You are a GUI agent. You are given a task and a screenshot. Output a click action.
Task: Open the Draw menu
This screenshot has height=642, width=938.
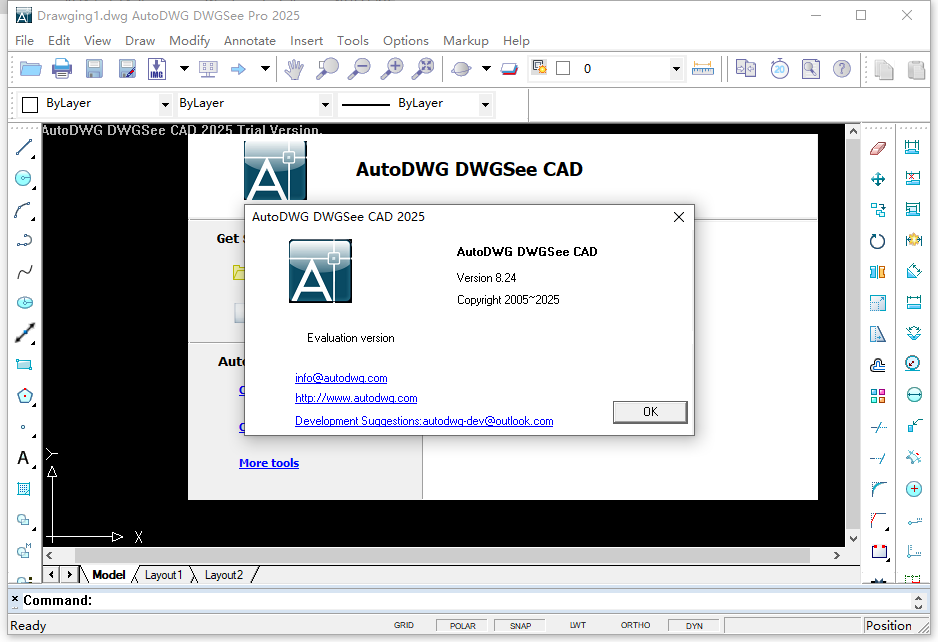[140, 40]
